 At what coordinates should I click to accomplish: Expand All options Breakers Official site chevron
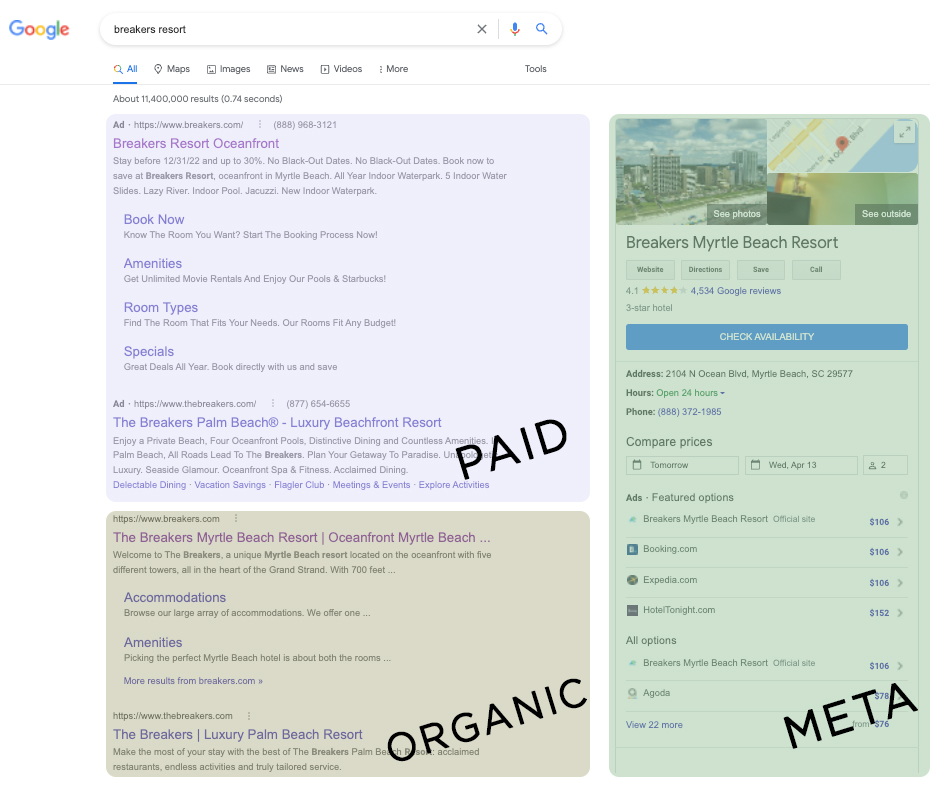[x=900, y=665]
